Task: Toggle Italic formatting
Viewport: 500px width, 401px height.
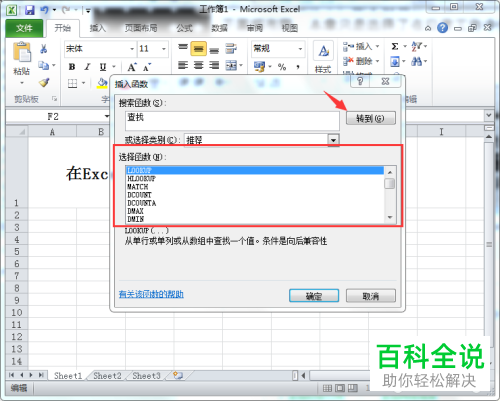Action: coord(87,67)
